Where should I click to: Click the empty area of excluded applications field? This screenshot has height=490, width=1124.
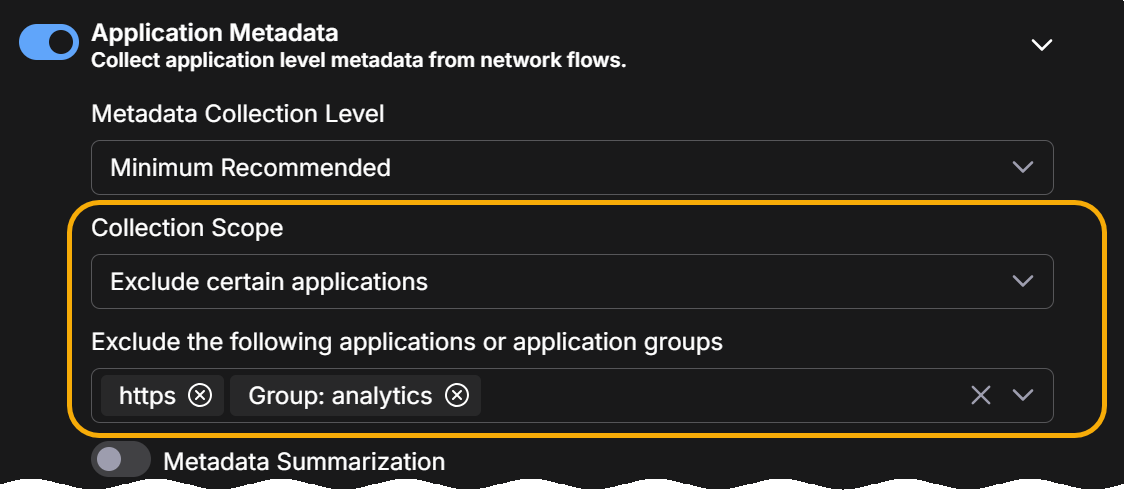click(720, 396)
